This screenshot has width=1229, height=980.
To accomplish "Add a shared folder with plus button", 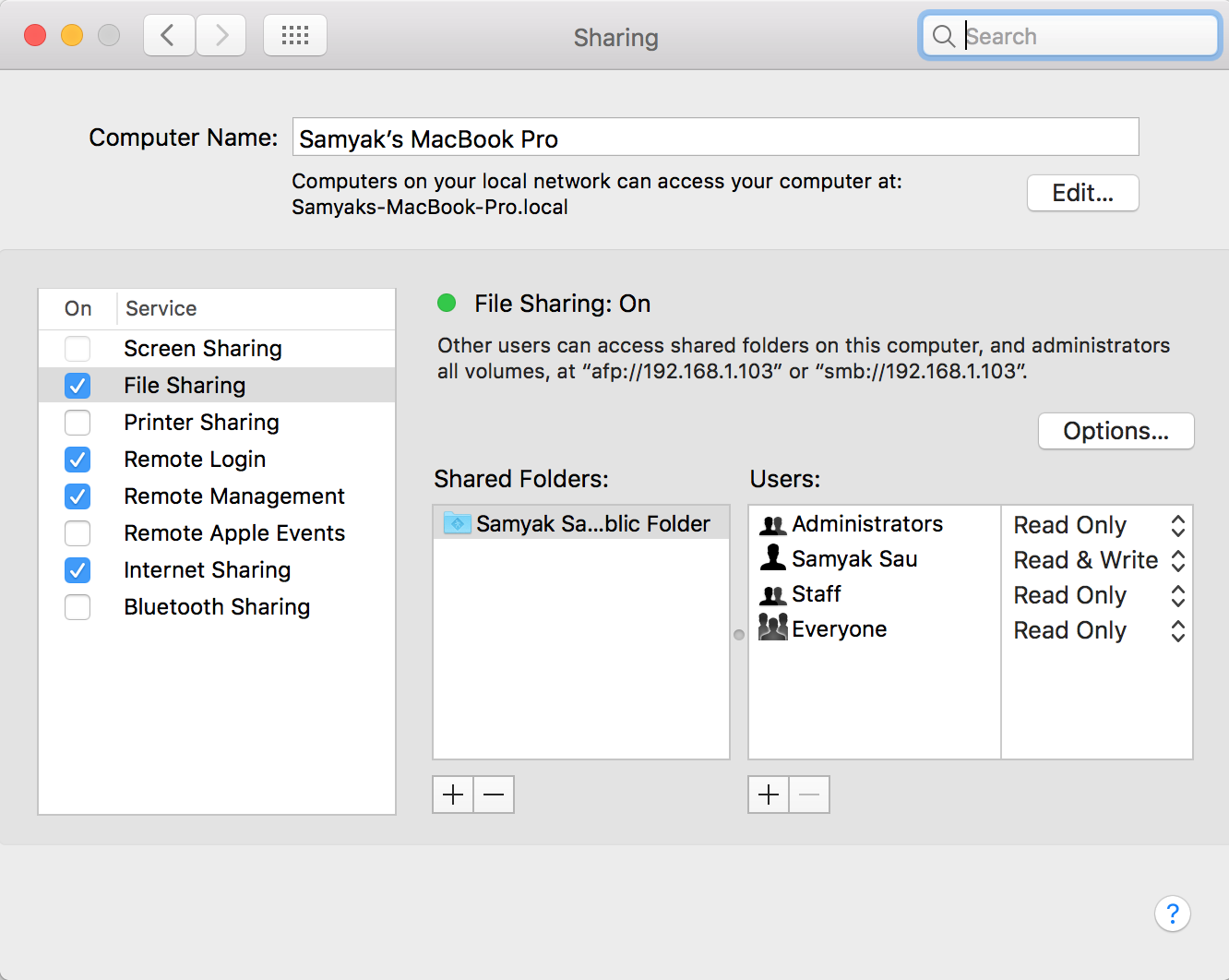I will pyautogui.click(x=453, y=795).
